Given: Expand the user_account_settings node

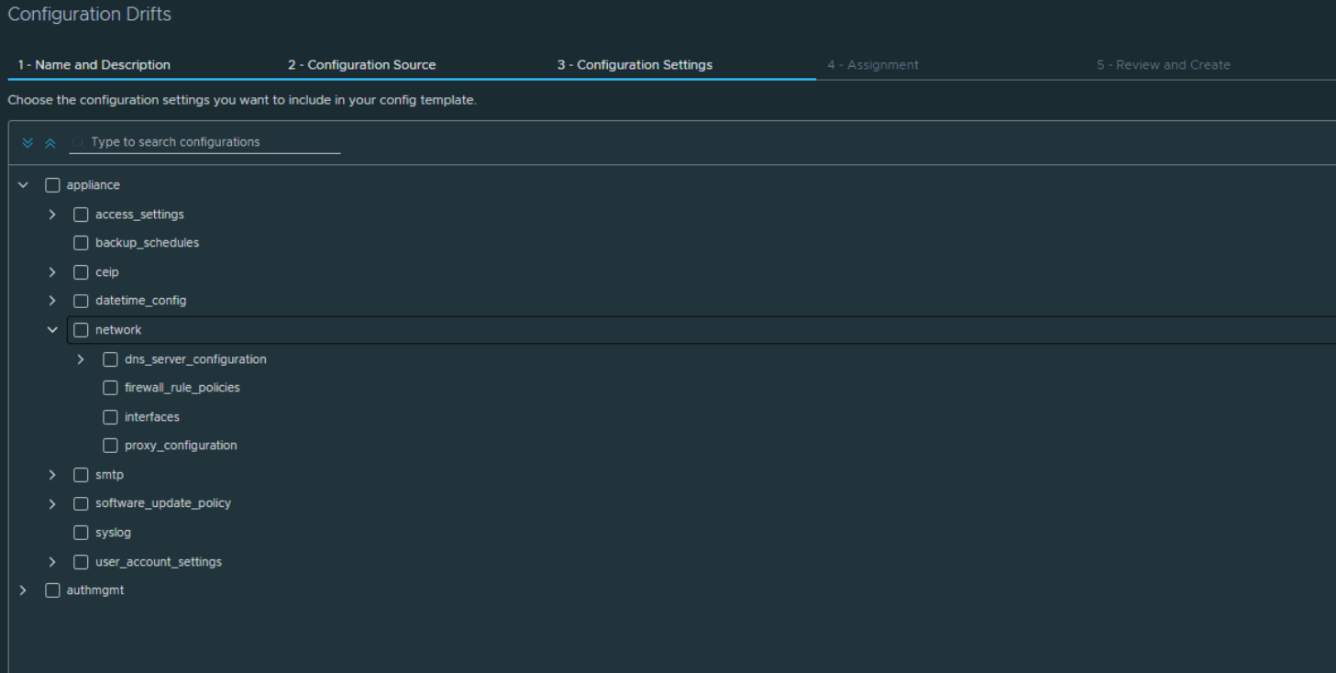Looking at the screenshot, I should (x=52, y=561).
